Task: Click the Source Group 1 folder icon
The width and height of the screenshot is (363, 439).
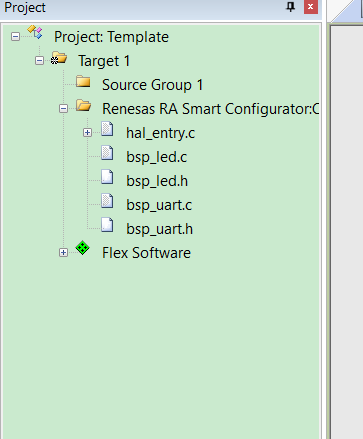Action: pyautogui.click(x=83, y=81)
